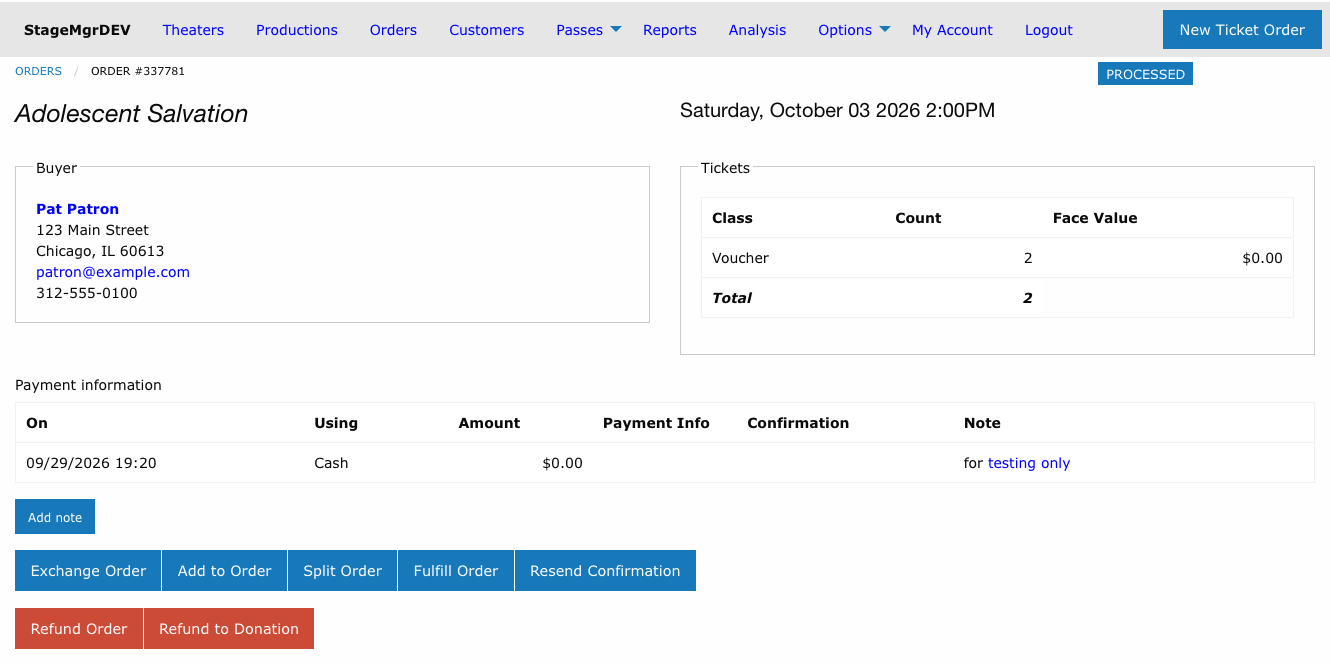The width and height of the screenshot is (1330, 665).
Task: Click the 123 Main Street address line
Action: click(x=92, y=230)
